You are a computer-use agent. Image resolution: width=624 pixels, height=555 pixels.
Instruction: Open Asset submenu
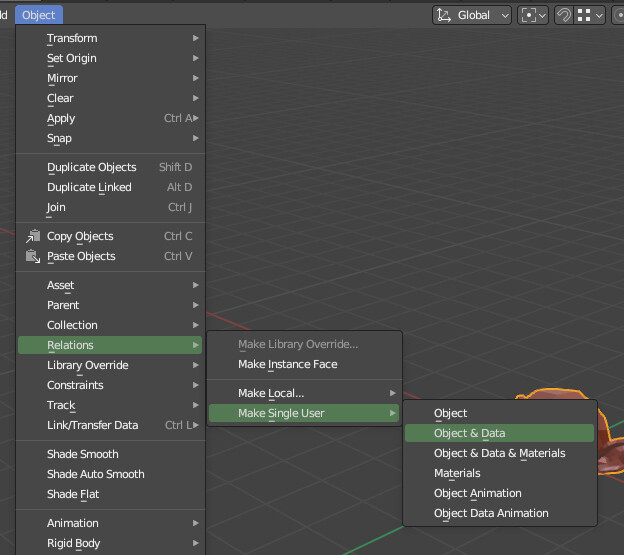[110, 285]
